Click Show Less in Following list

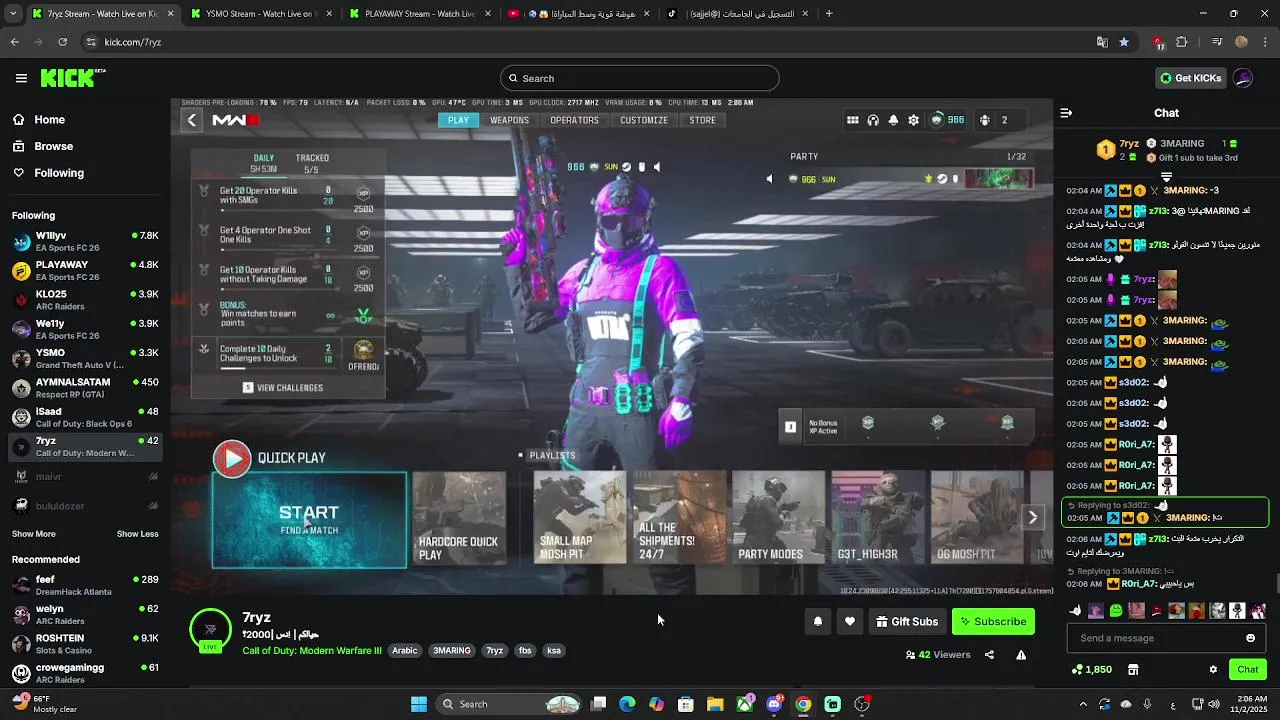click(138, 534)
